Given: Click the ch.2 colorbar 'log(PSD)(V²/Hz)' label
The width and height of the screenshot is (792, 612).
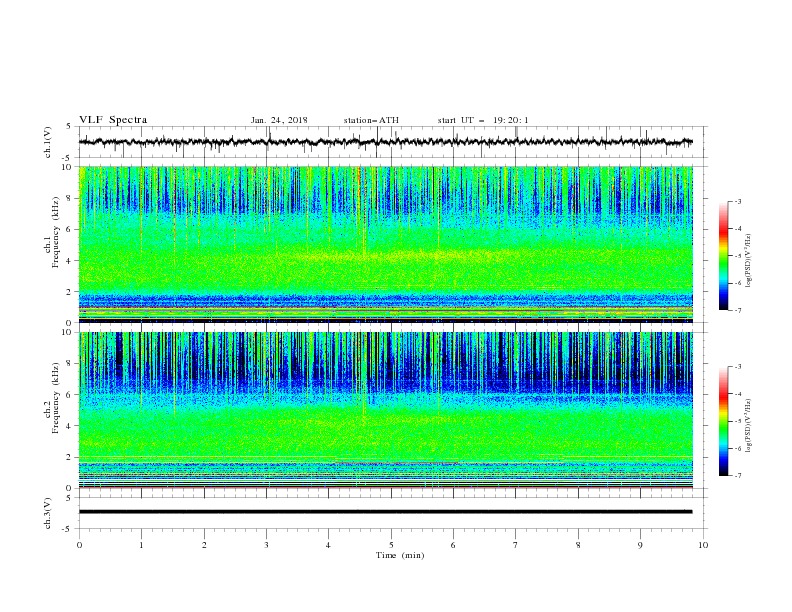Looking at the screenshot, I should coord(749,426).
